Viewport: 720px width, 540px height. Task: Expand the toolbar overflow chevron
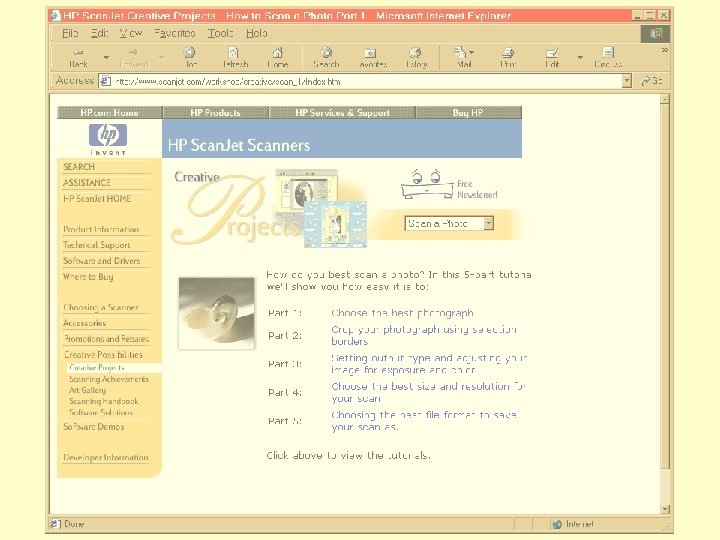(664, 50)
